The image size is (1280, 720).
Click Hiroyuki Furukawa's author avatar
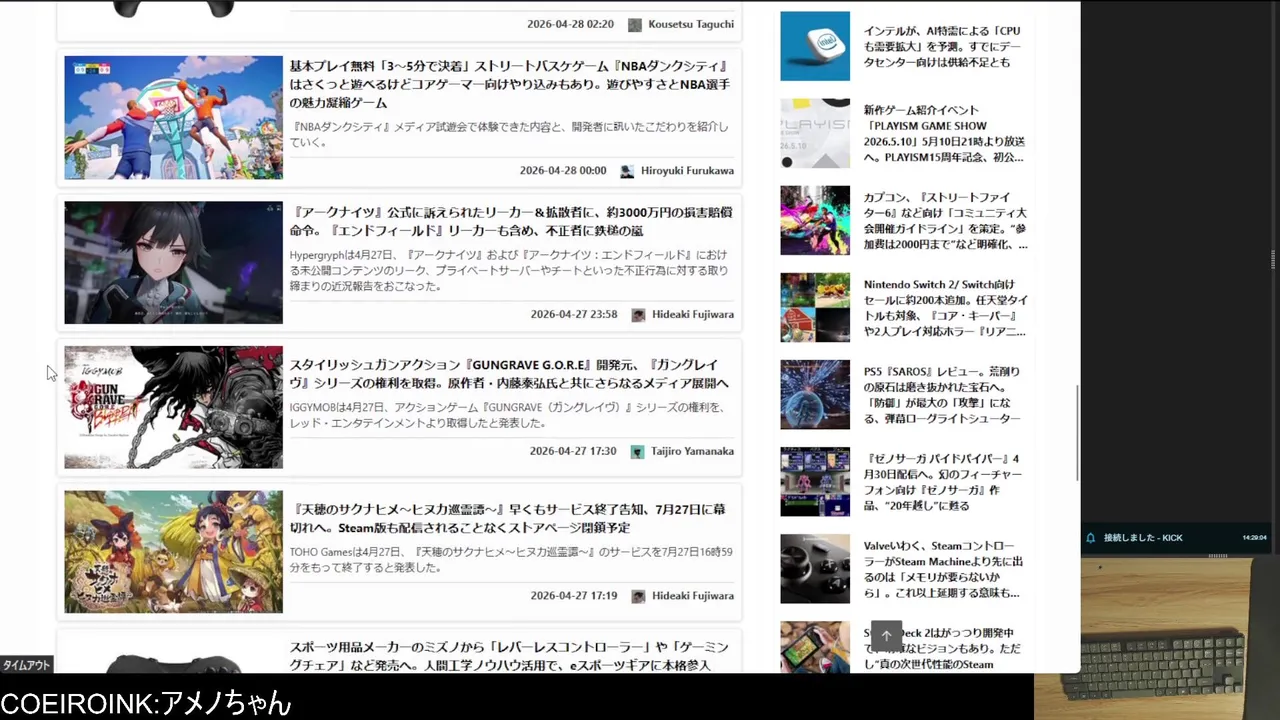tap(627, 171)
